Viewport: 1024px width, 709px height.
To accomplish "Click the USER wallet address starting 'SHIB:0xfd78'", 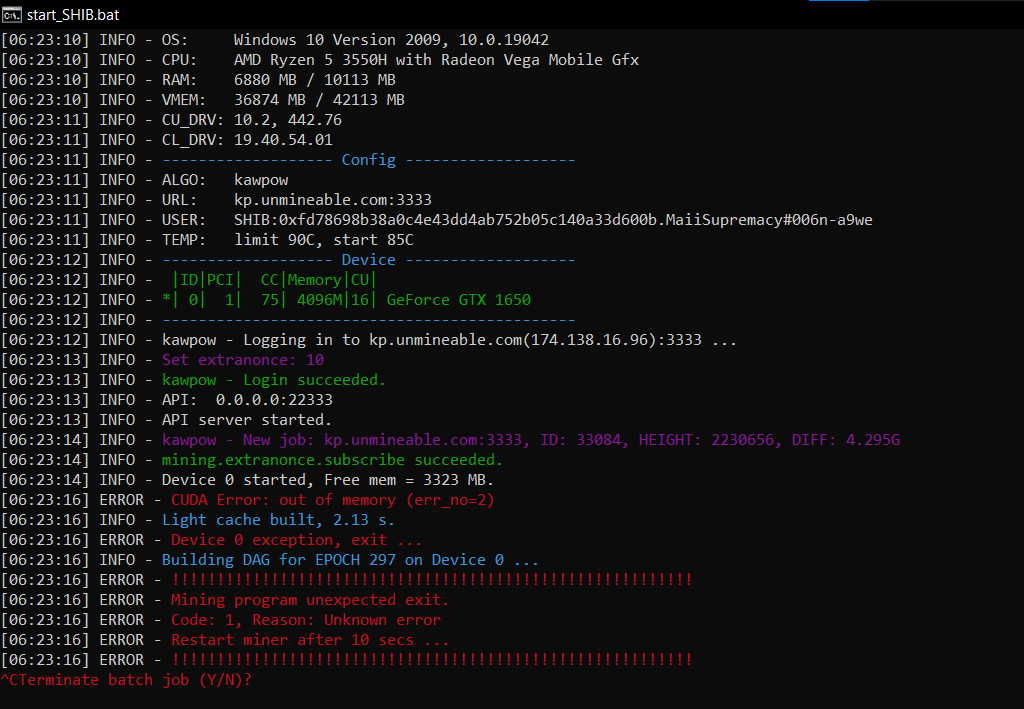I will coord(553,220).
